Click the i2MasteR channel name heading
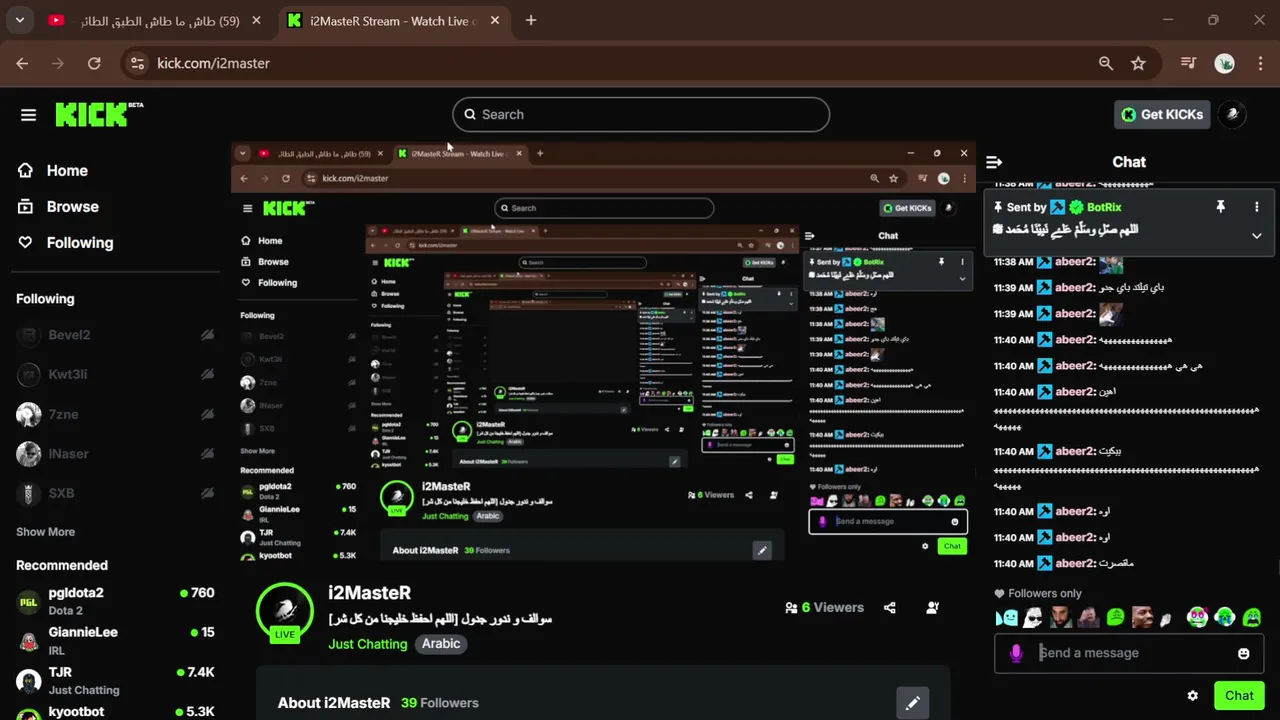 tap(369, 593)
